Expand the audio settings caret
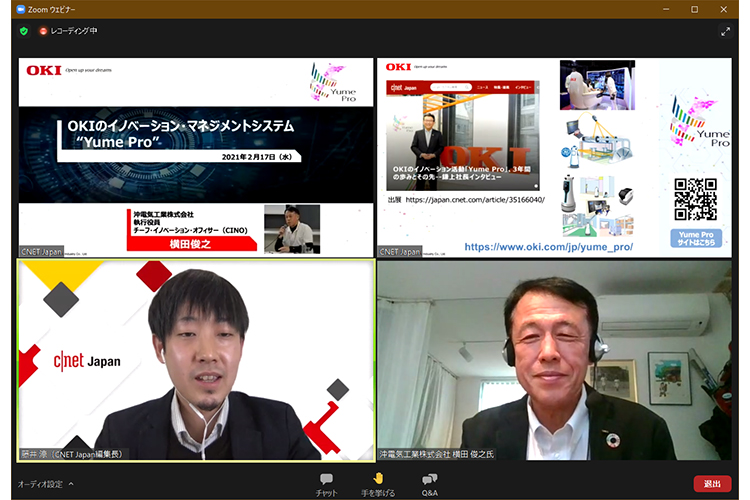The width and height of the screenshot is (750, 500). pyautogui.click(x=71, y=484)
